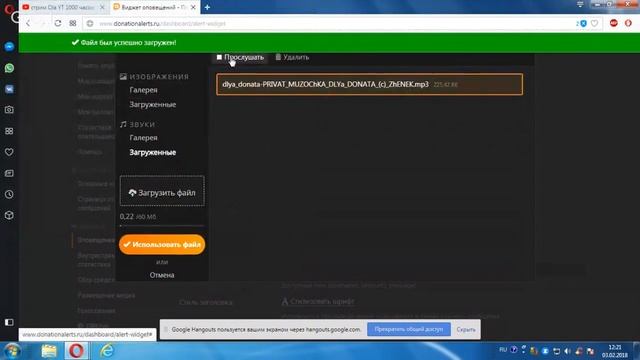
Task: Reload the current page
Action: (x=58, y=23)
